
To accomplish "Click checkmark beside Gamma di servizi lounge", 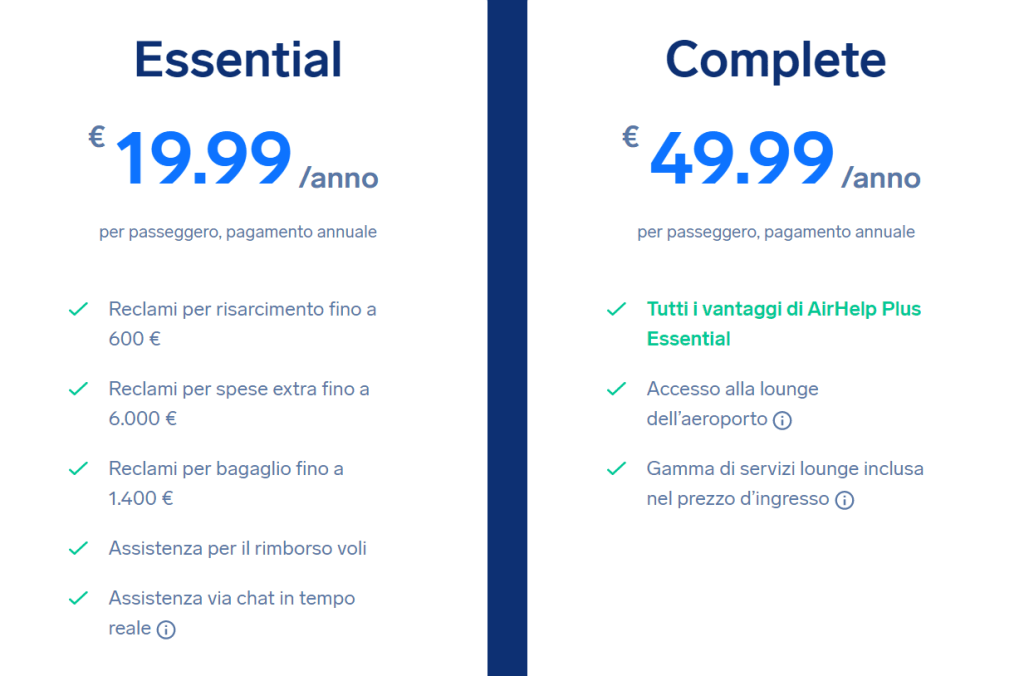I will tap(617, 469).
